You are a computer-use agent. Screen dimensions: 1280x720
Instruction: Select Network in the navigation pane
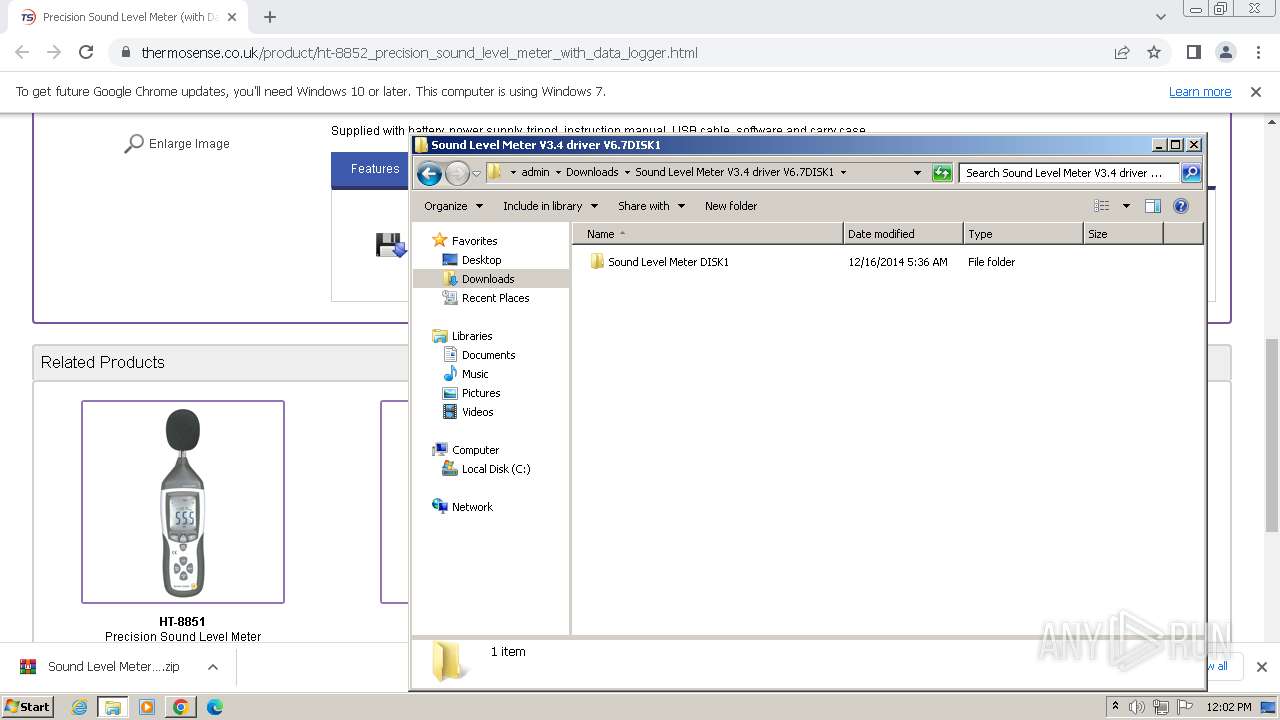463,507
